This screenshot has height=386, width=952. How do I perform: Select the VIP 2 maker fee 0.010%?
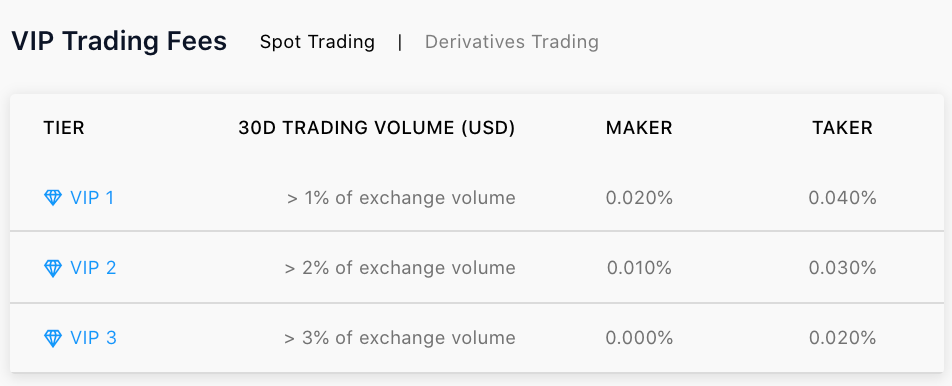click(639, 268)
